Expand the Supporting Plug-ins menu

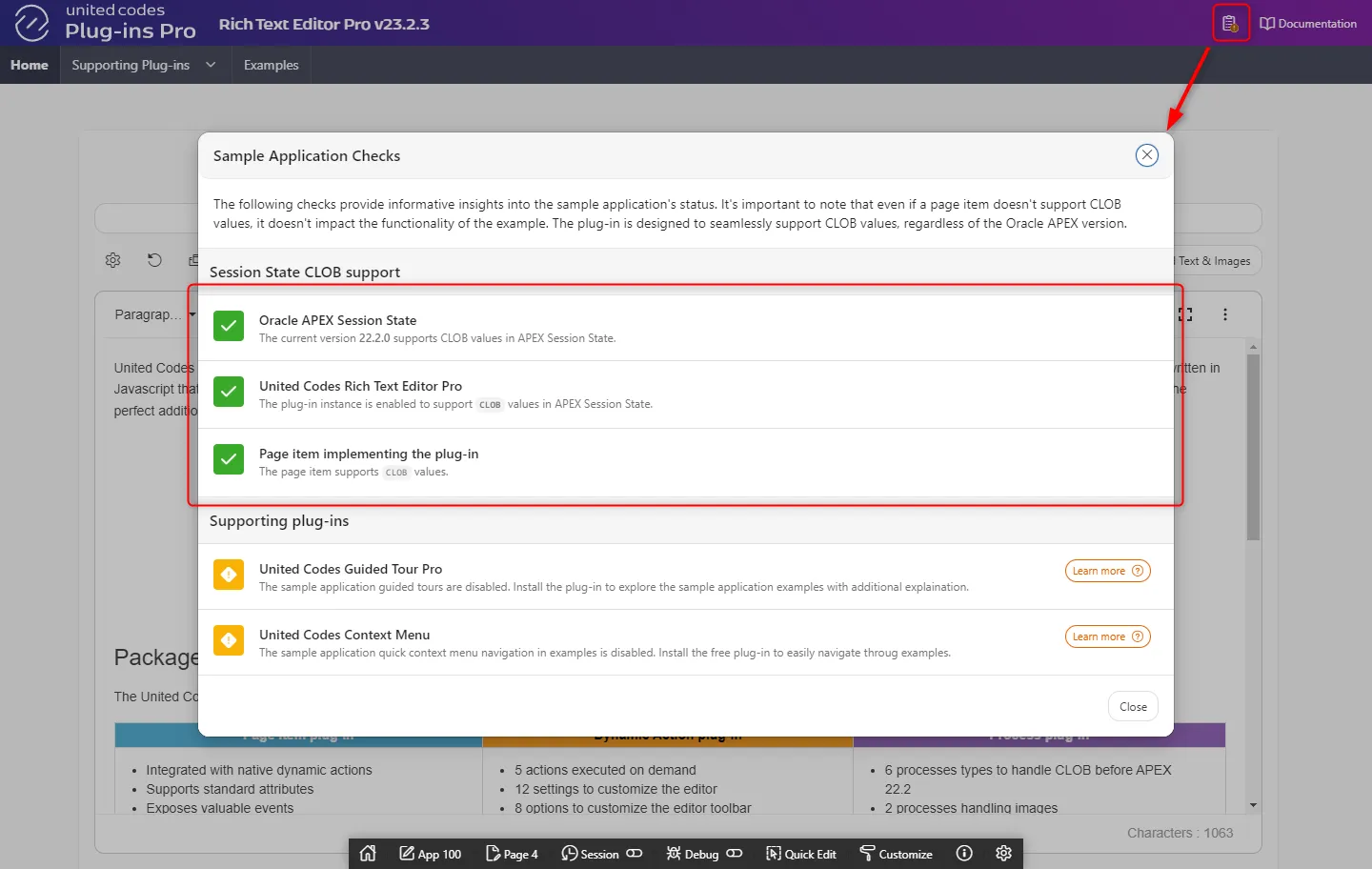pyautogui.click(x=143, y=65)
